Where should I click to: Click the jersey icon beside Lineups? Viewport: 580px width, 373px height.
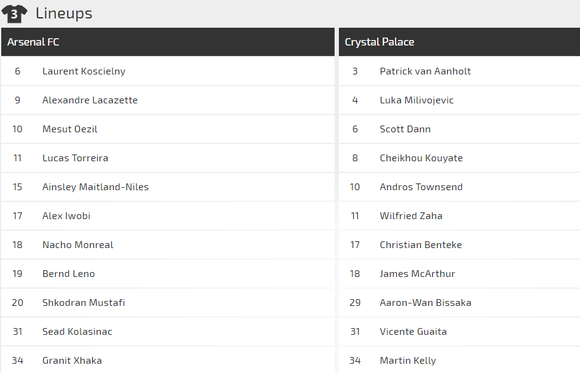point(14,14)
